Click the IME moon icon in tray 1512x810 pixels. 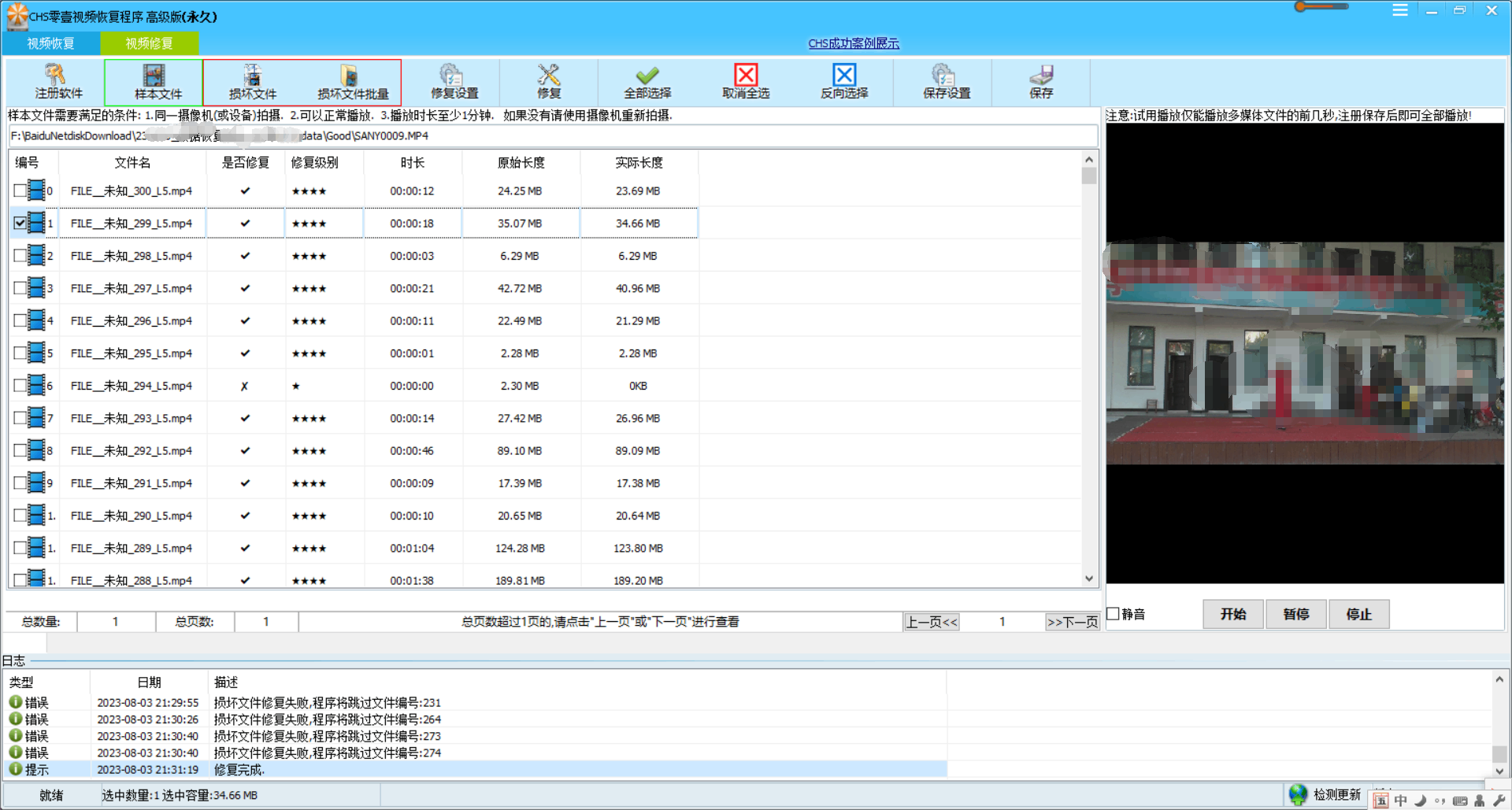[1421, 801]
